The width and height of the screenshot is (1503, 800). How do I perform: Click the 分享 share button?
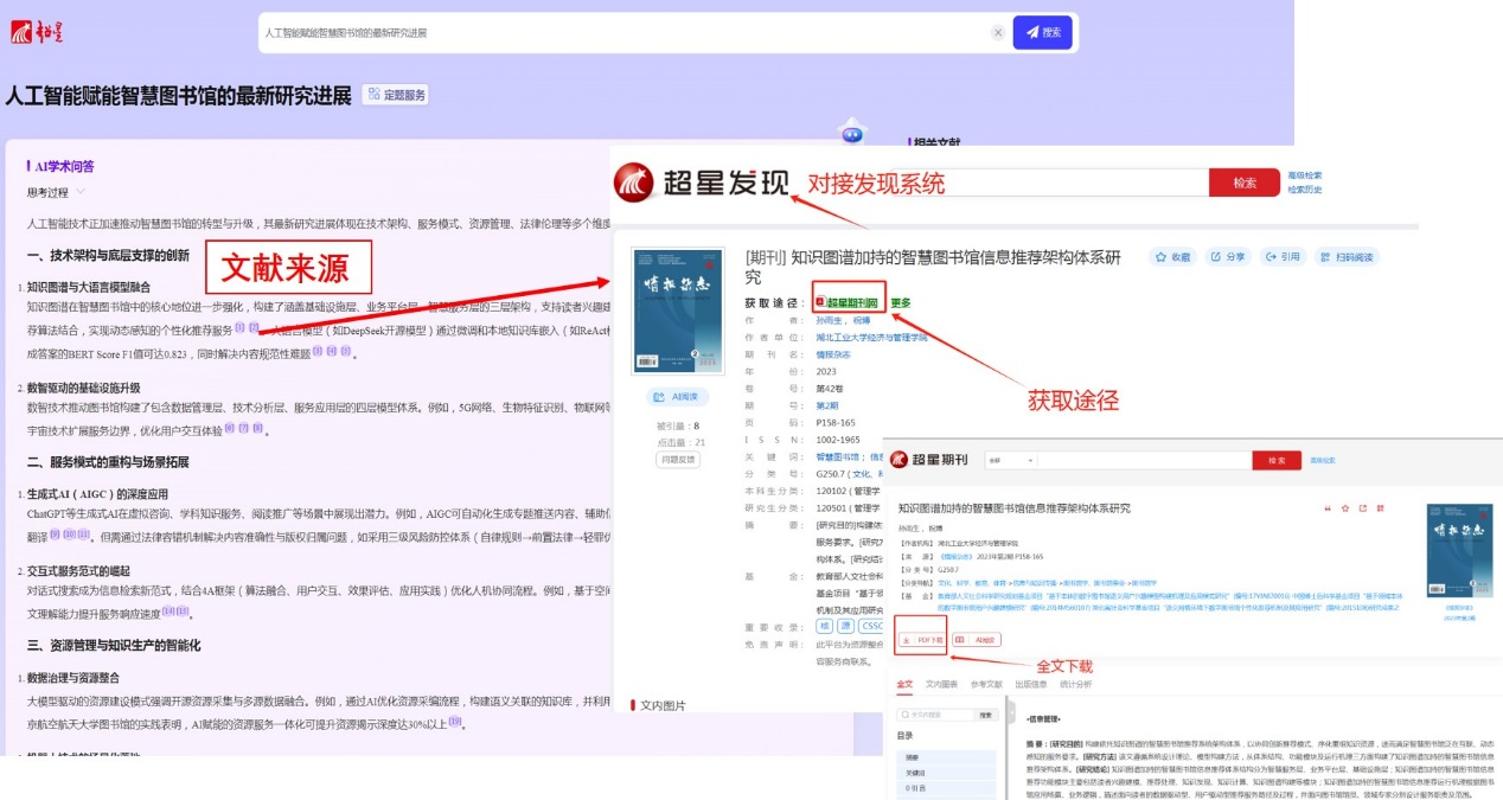coord(1227,257)
